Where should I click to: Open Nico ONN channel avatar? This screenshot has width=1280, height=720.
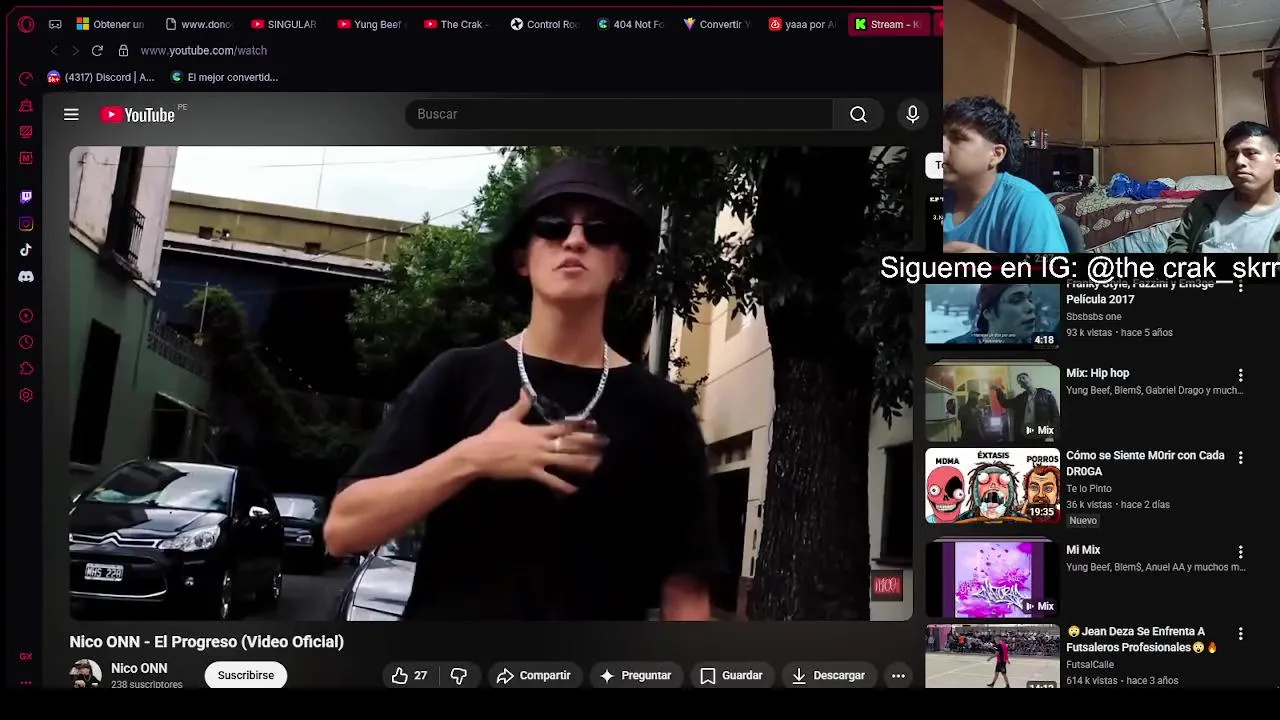click(85, 675)
